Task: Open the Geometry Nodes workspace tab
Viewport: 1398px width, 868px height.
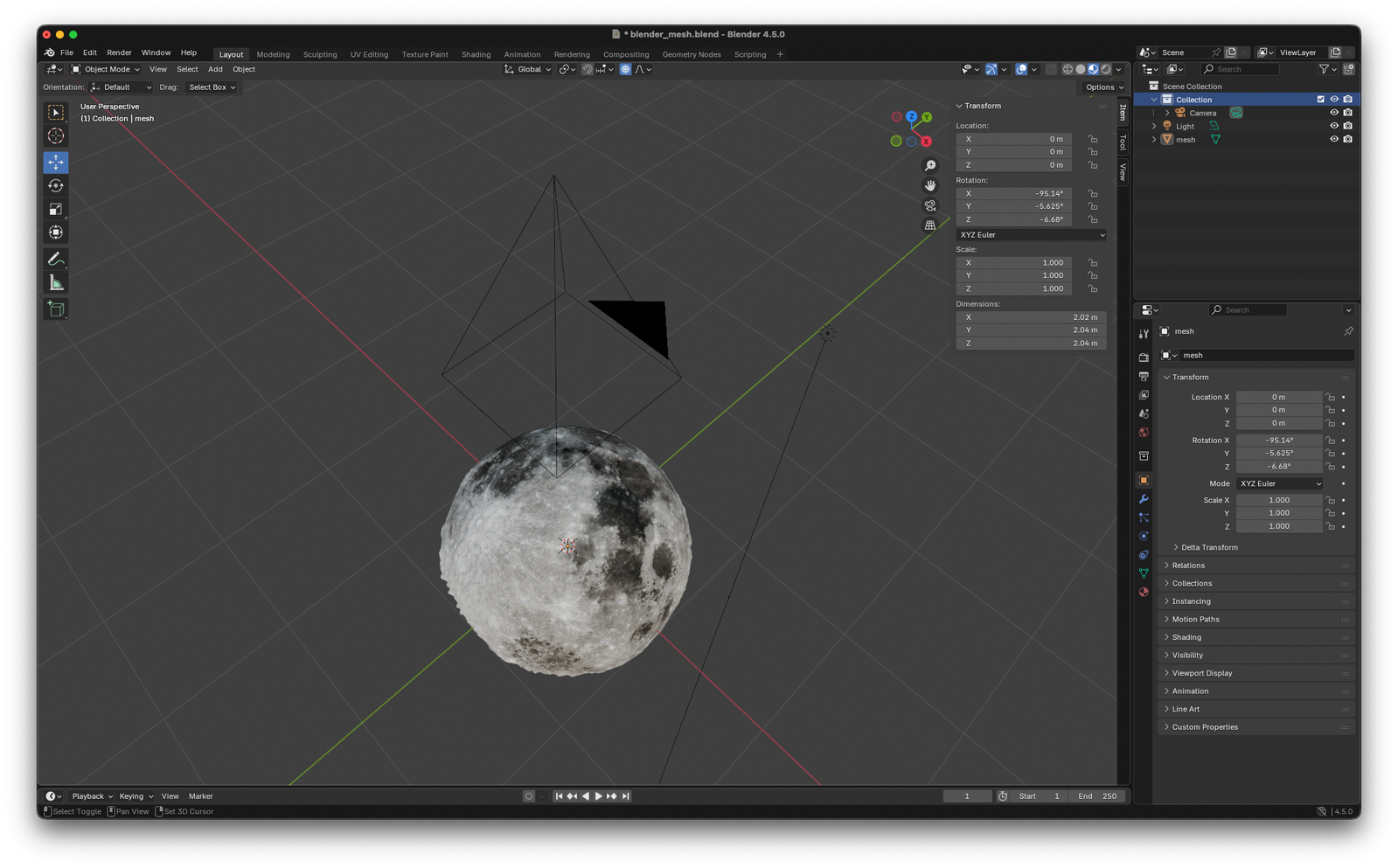Action: [692, 54]
